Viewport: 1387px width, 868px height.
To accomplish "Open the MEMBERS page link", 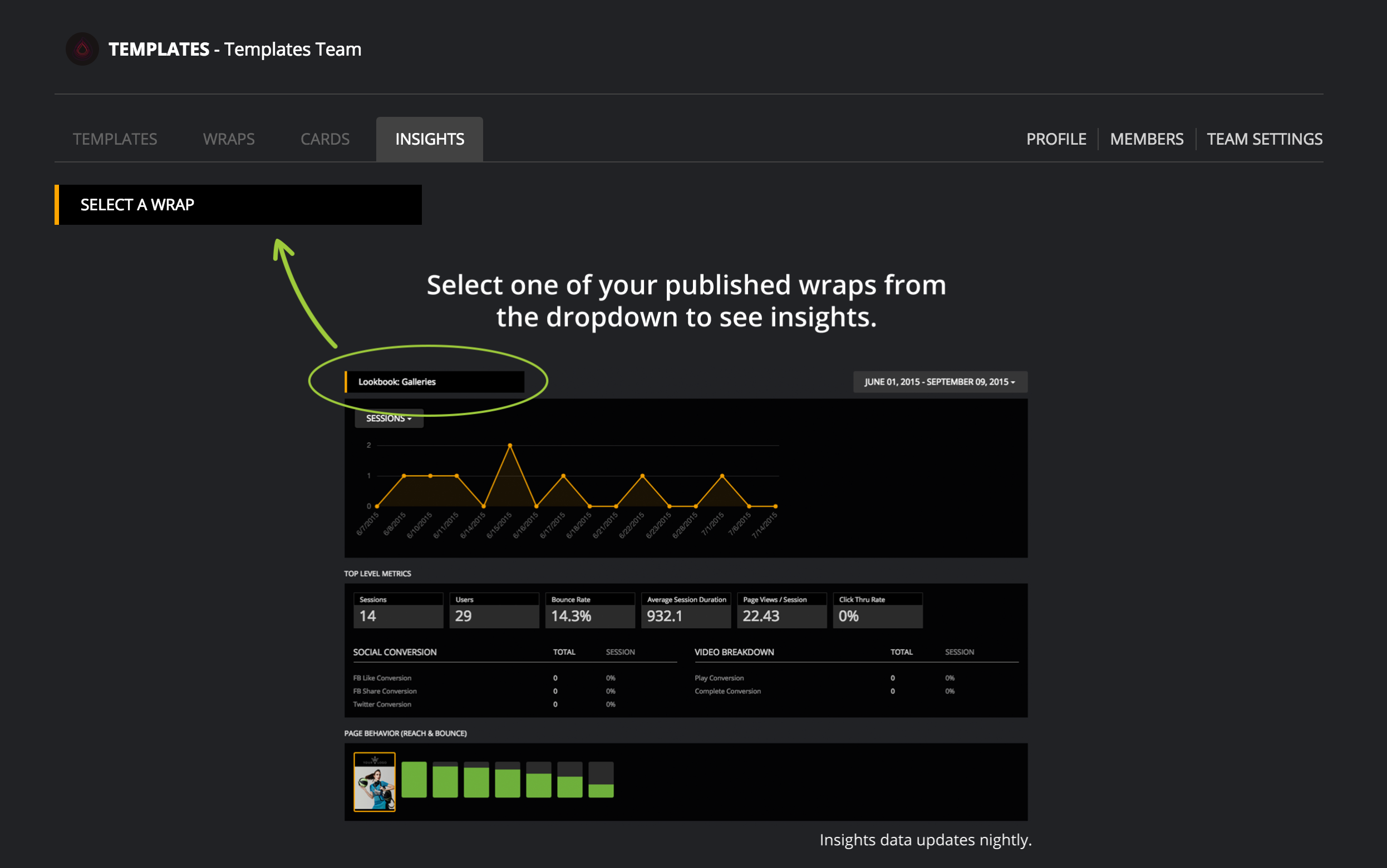I will coord(1147,139).
